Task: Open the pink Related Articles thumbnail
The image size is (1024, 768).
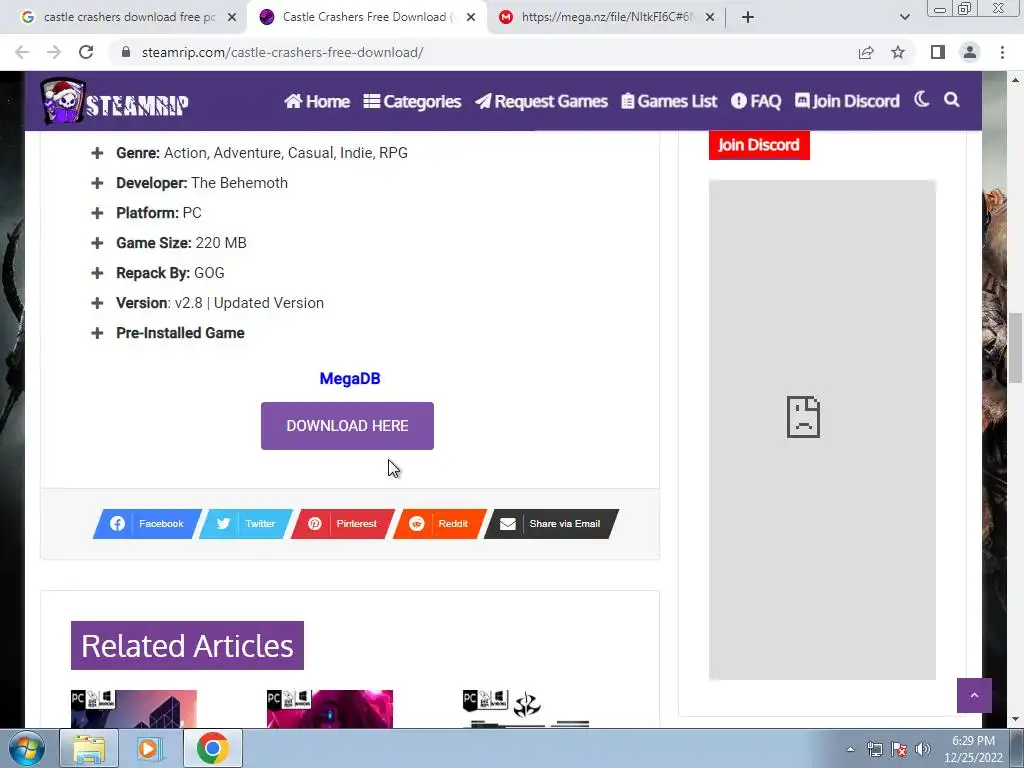Action: (x=330, y=709)
